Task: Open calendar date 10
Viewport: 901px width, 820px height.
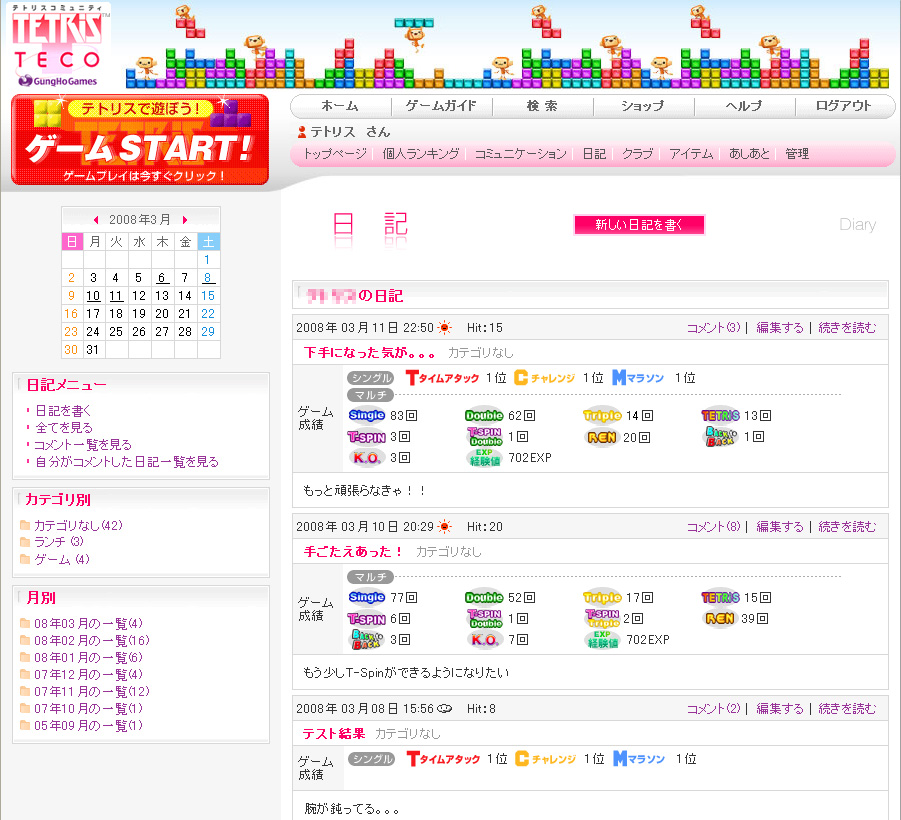Action: pyautogui.click(x=93, y=296)
